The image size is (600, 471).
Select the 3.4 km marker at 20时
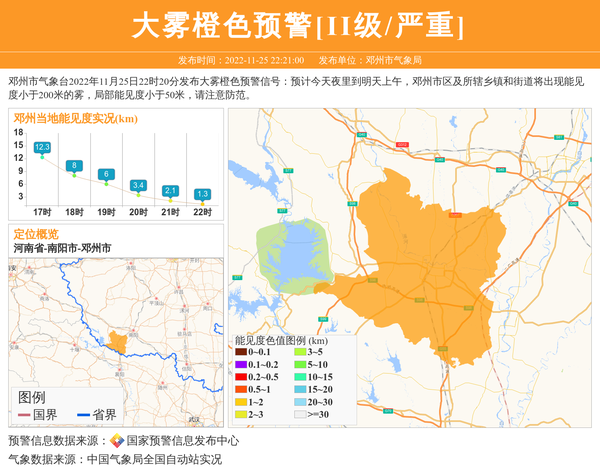point(138,185)
